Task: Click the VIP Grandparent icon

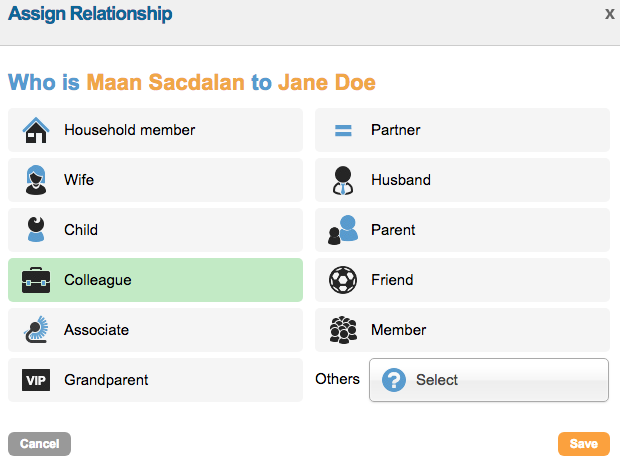Action: point(36,380)
